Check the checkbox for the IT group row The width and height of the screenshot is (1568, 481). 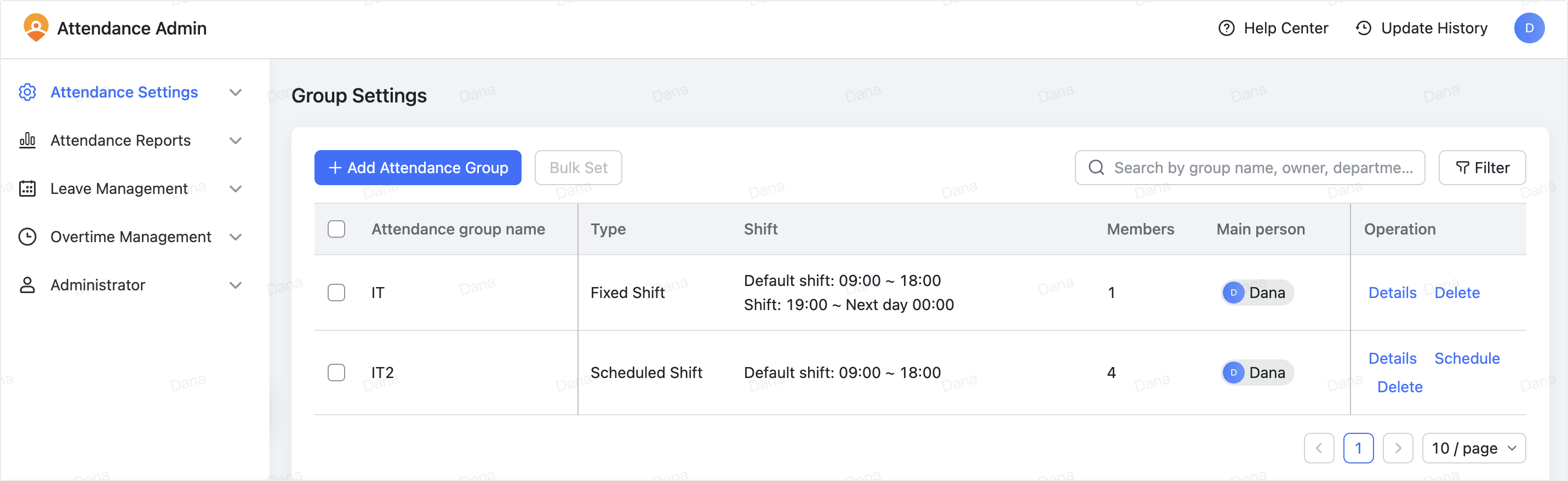tap(335, 292)
